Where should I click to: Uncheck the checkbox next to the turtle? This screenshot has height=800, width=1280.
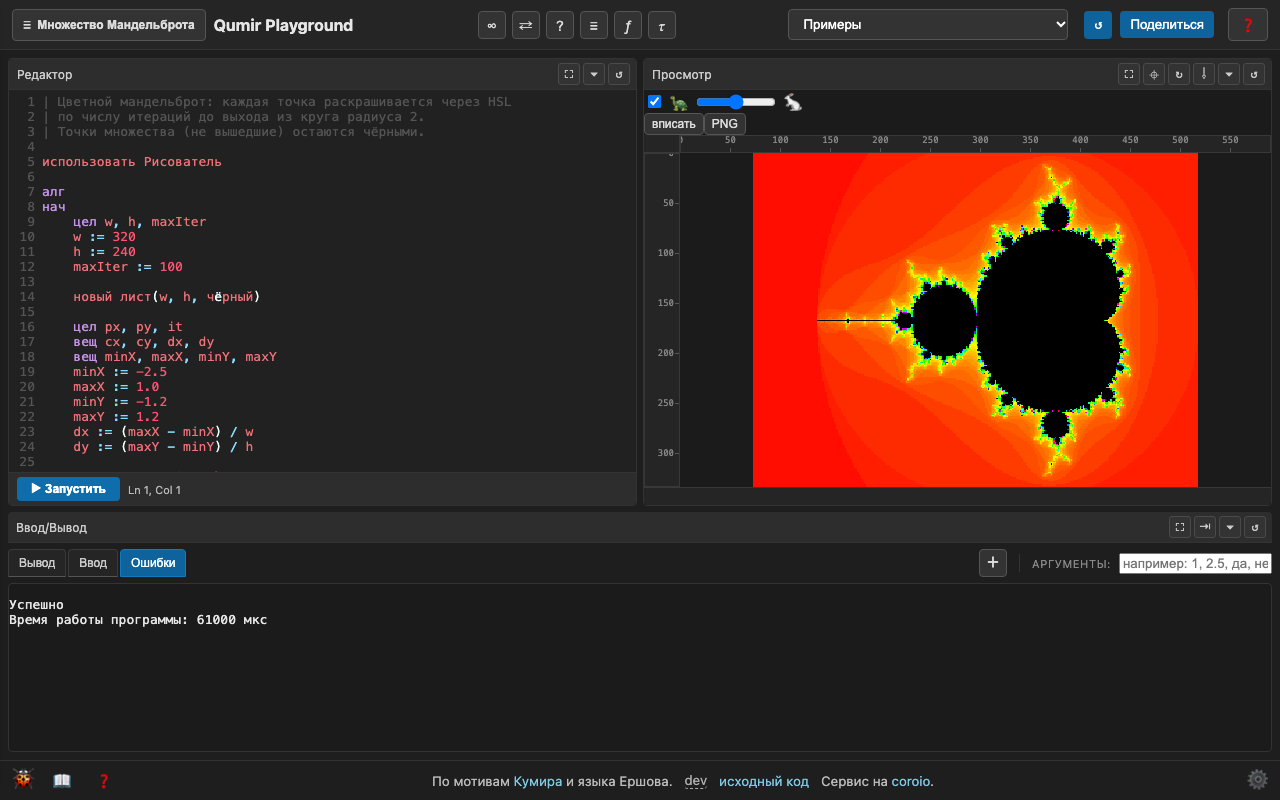point(655,102)
